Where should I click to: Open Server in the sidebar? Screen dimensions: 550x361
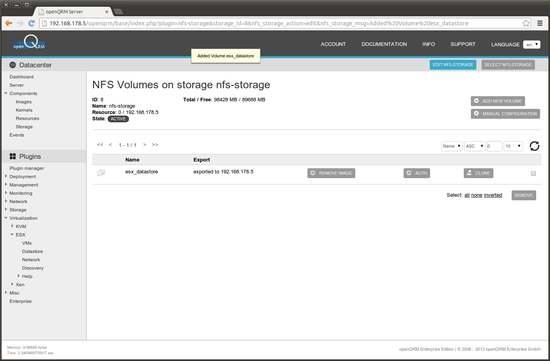tap(16, 85)
